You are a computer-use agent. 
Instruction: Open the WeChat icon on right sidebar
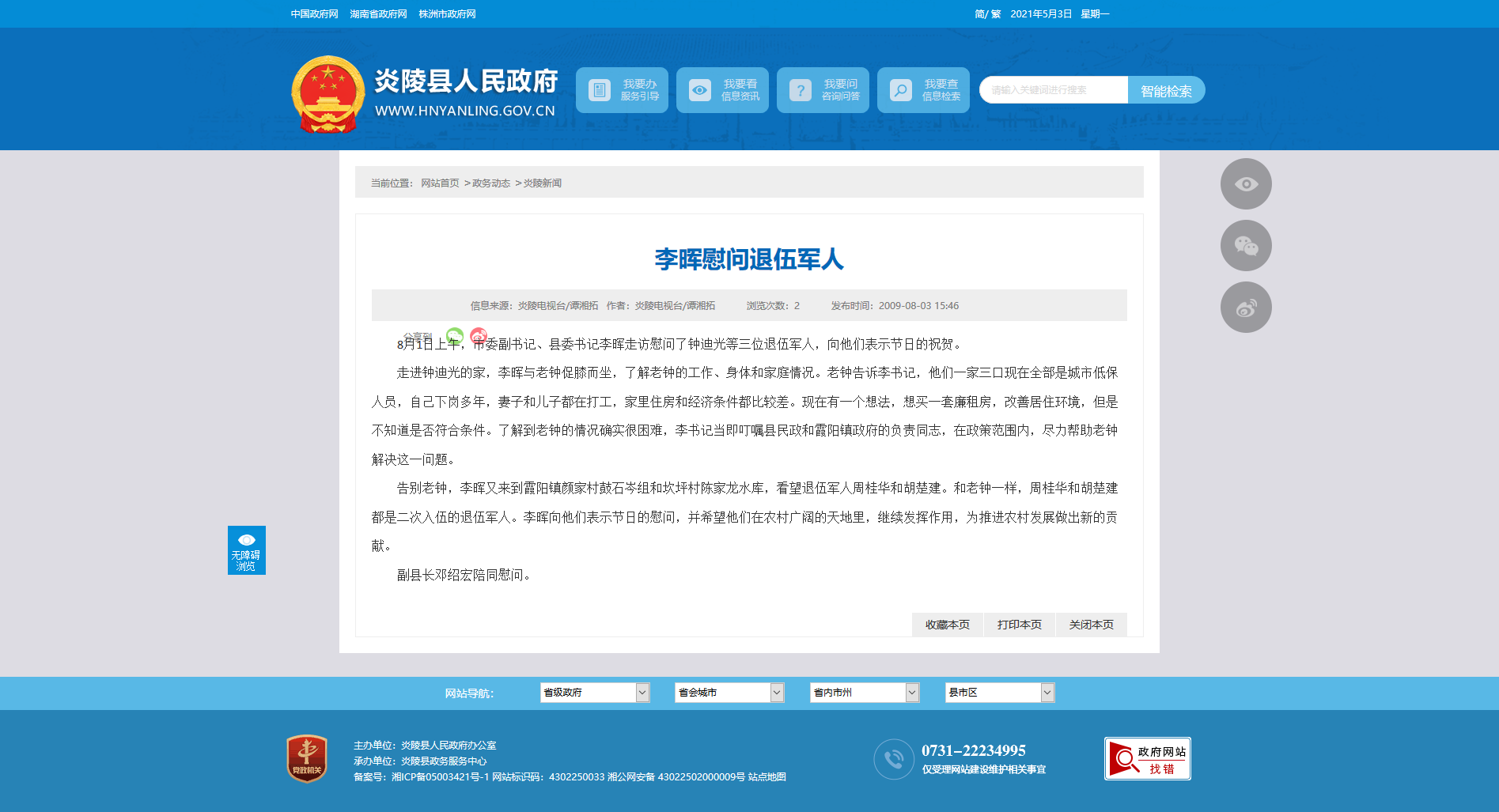pyautogui.click(x=1246, y=246)
